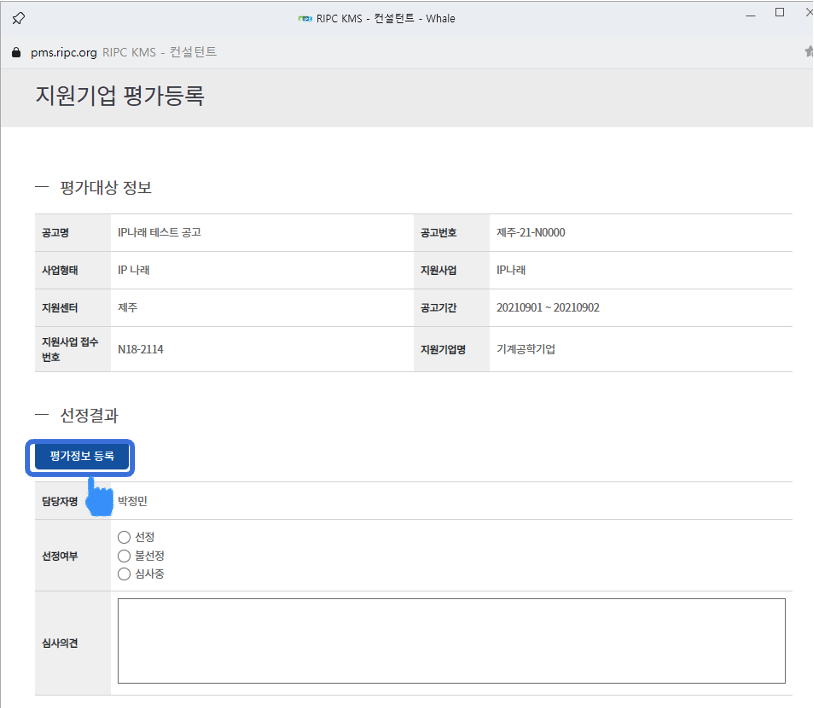814x708 pixels.
Task: Click the 평가정보 등록 button
Action: coord(82,456)
